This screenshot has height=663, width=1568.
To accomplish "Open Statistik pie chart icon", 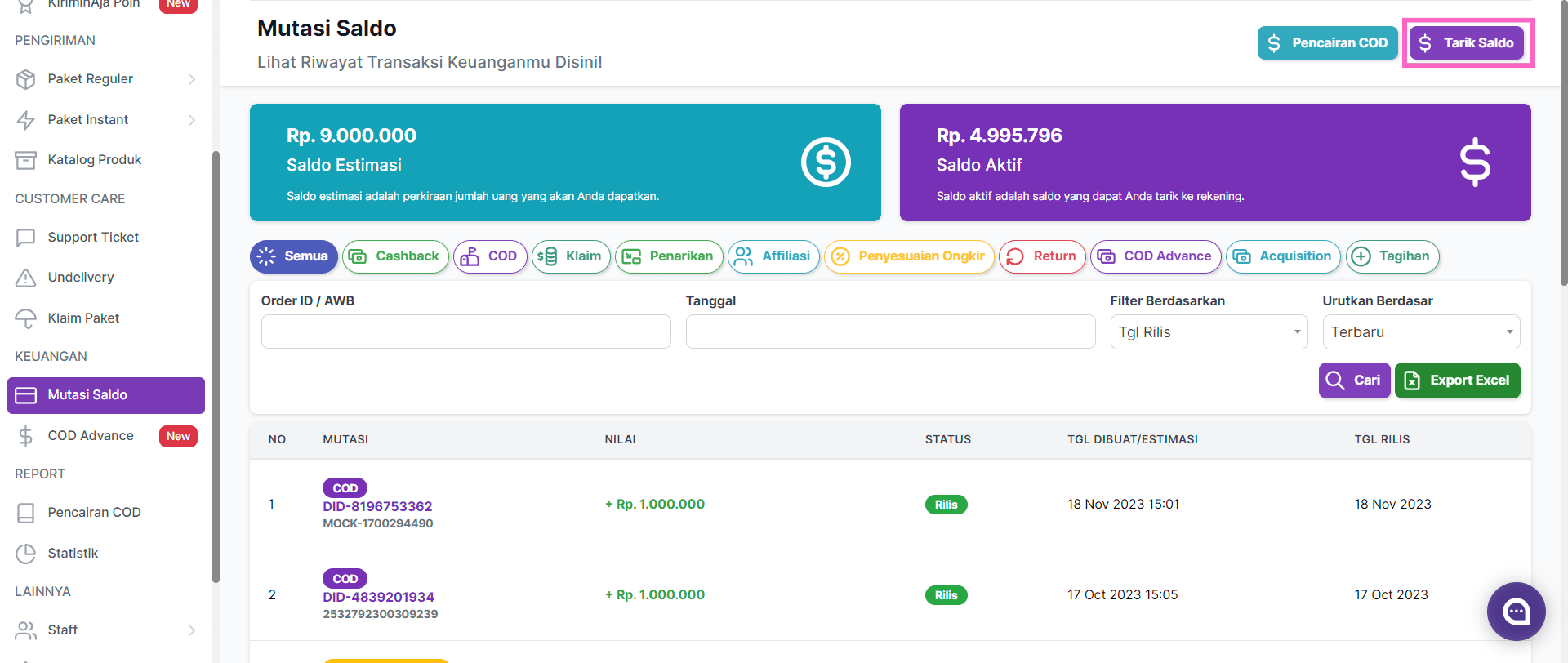I will coord(26,554).
